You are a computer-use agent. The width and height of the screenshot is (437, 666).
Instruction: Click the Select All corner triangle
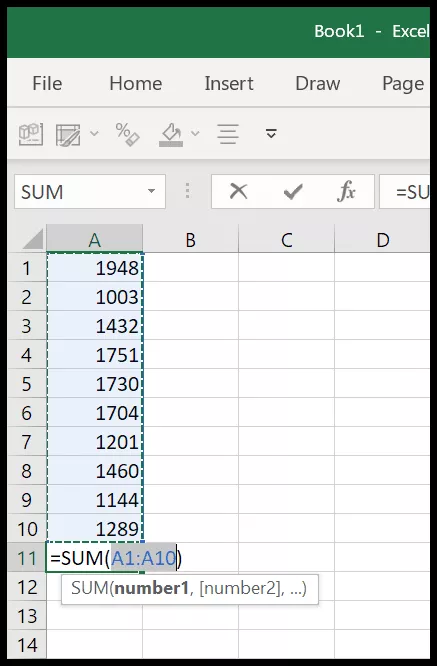(32, 239)
